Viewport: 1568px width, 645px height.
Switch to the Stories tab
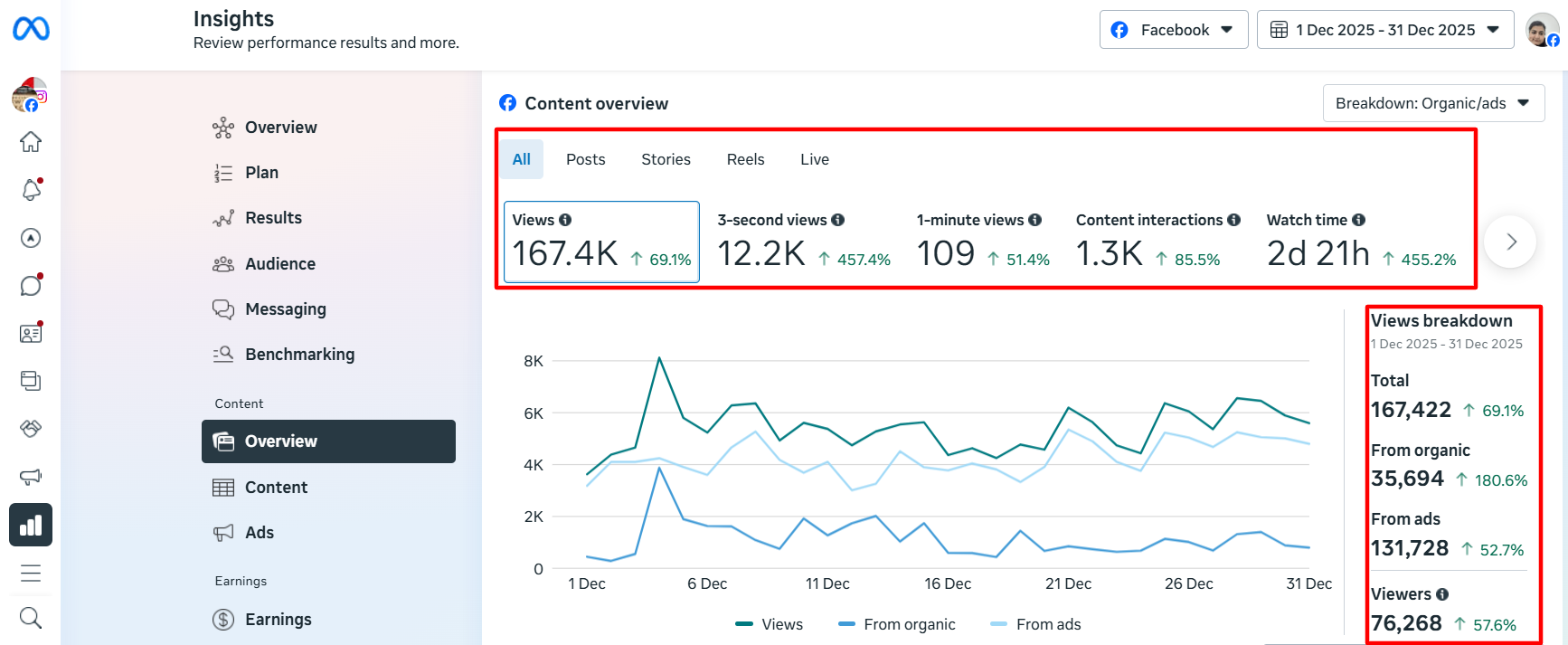pos(666,159)
